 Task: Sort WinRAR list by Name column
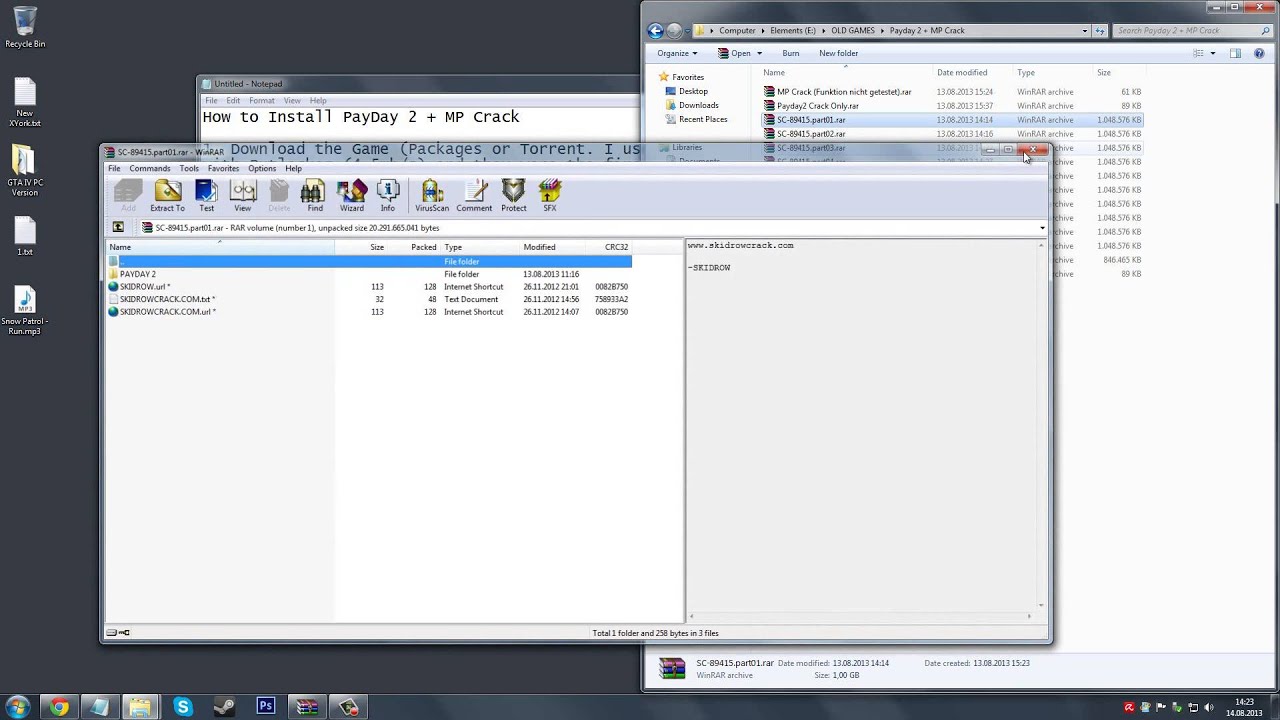pyautogui.click(x=220, y=247)
